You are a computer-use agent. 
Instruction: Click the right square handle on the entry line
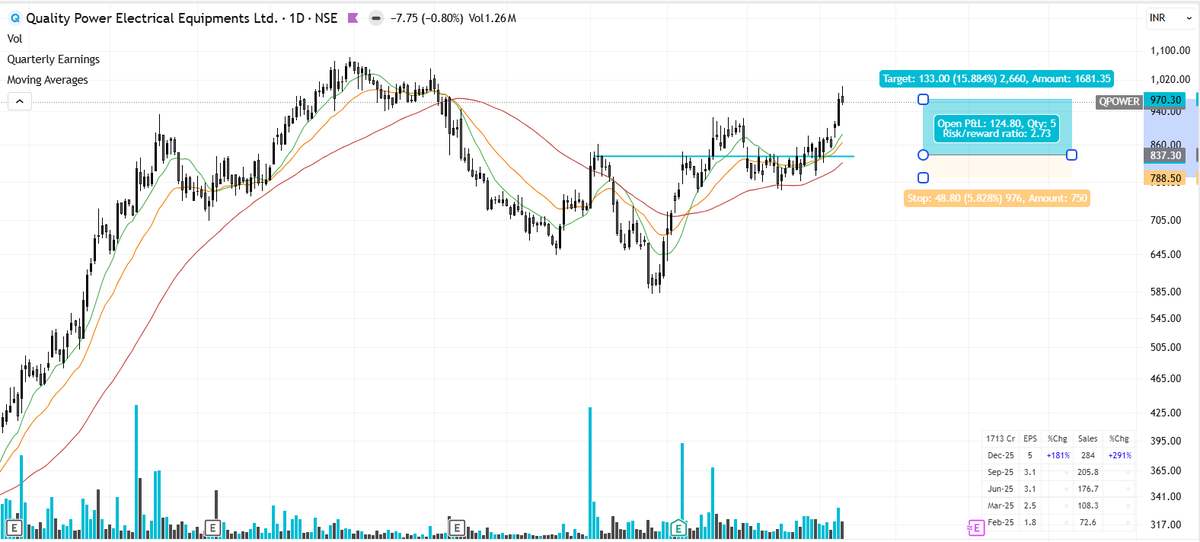coord(1072,155)
